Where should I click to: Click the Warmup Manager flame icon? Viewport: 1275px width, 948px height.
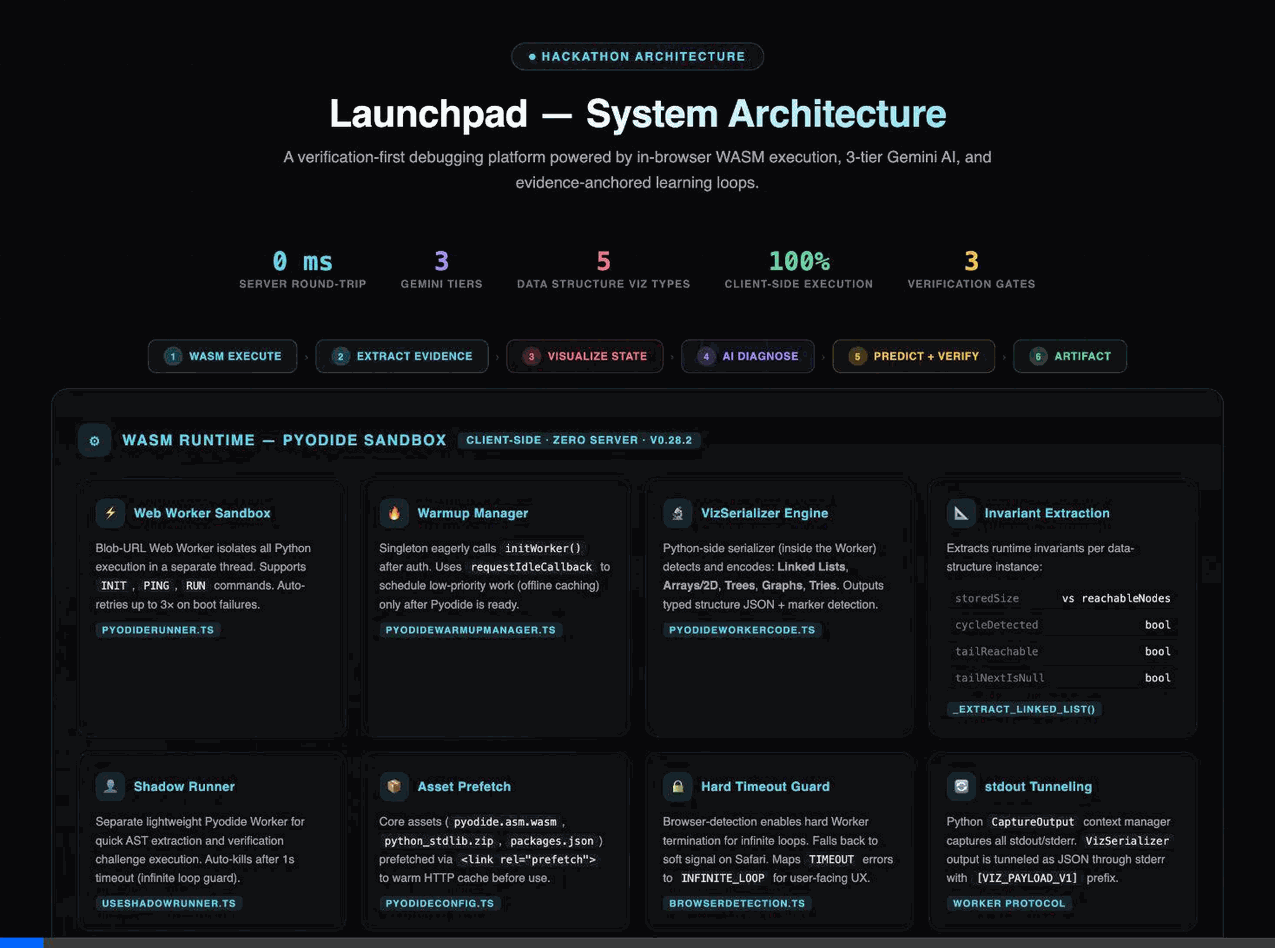tap(394, 513)
